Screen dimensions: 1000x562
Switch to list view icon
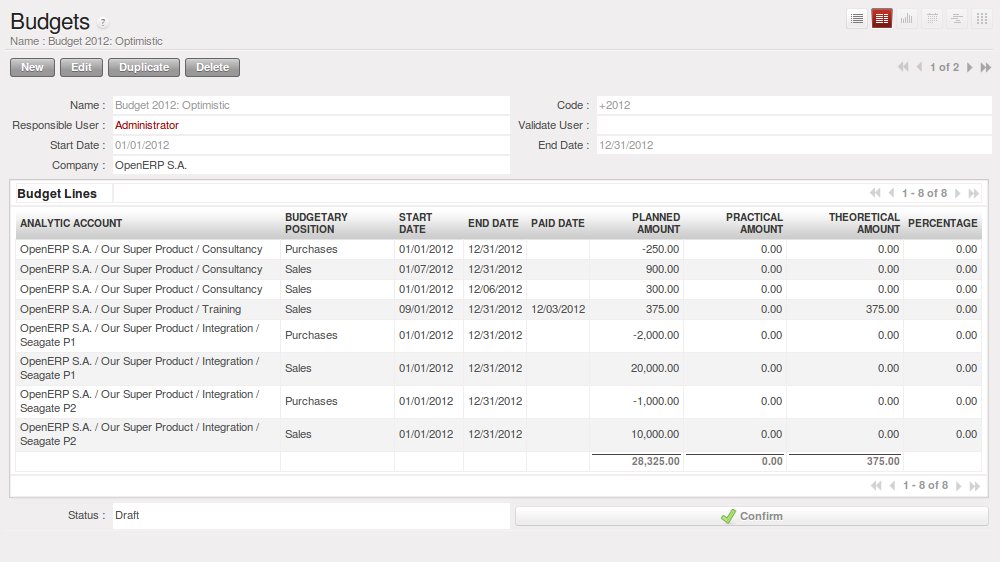click(x=857, y=18)
